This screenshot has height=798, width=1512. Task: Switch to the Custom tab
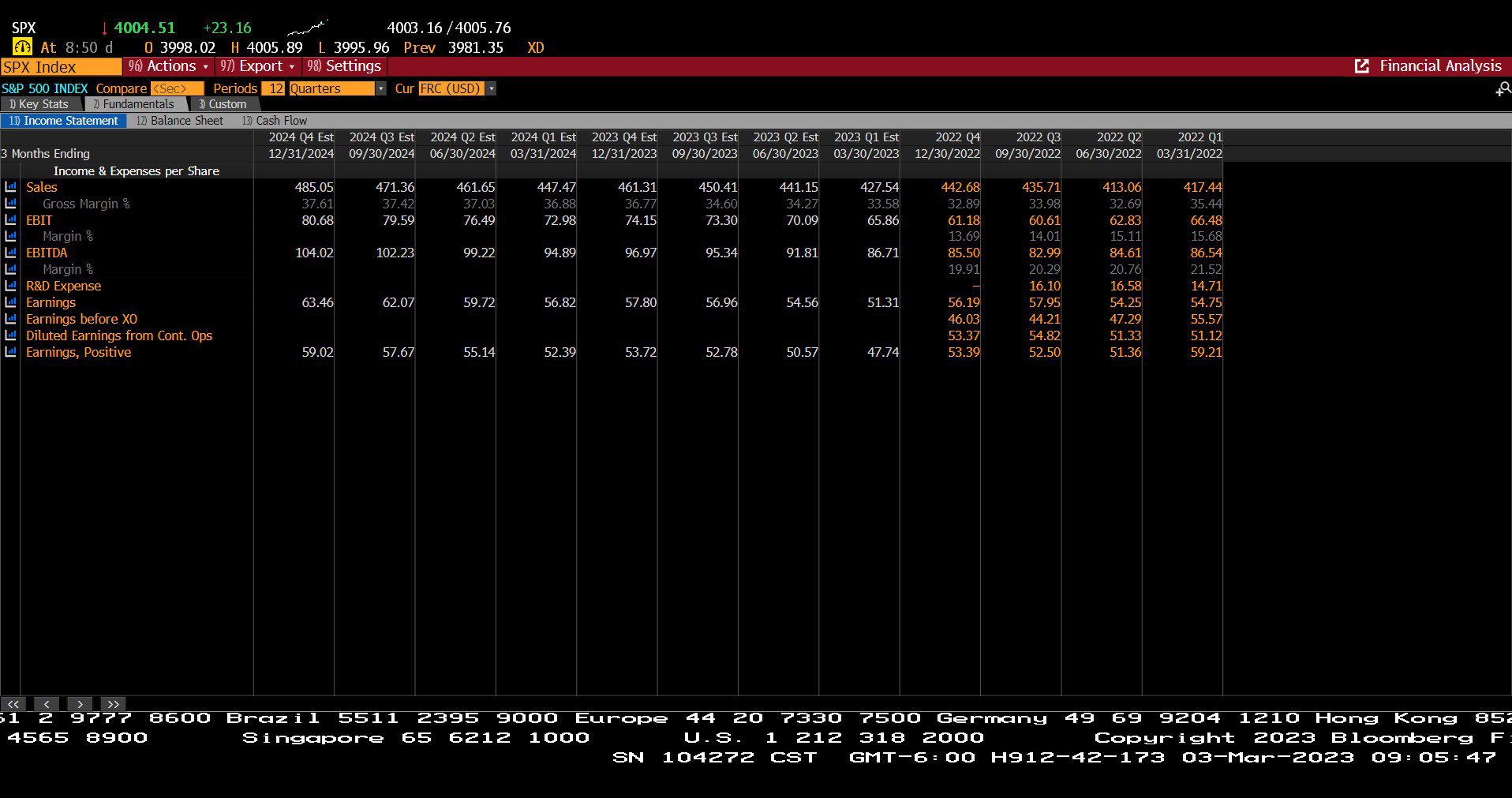click(x=223, y=104)
